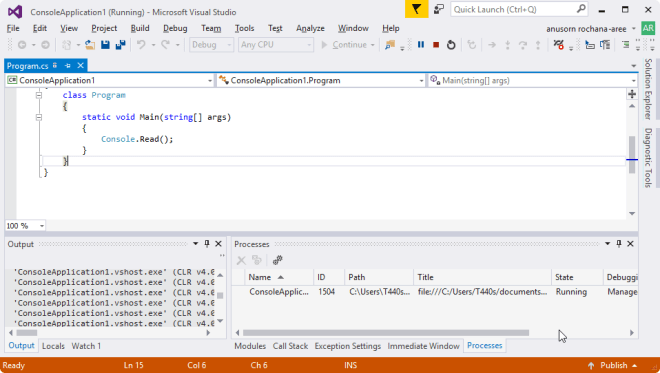Screen dimensions: 660x373
Task: Split the editor with plus icon
Action: pyautogui.click(x=632, y=94)
